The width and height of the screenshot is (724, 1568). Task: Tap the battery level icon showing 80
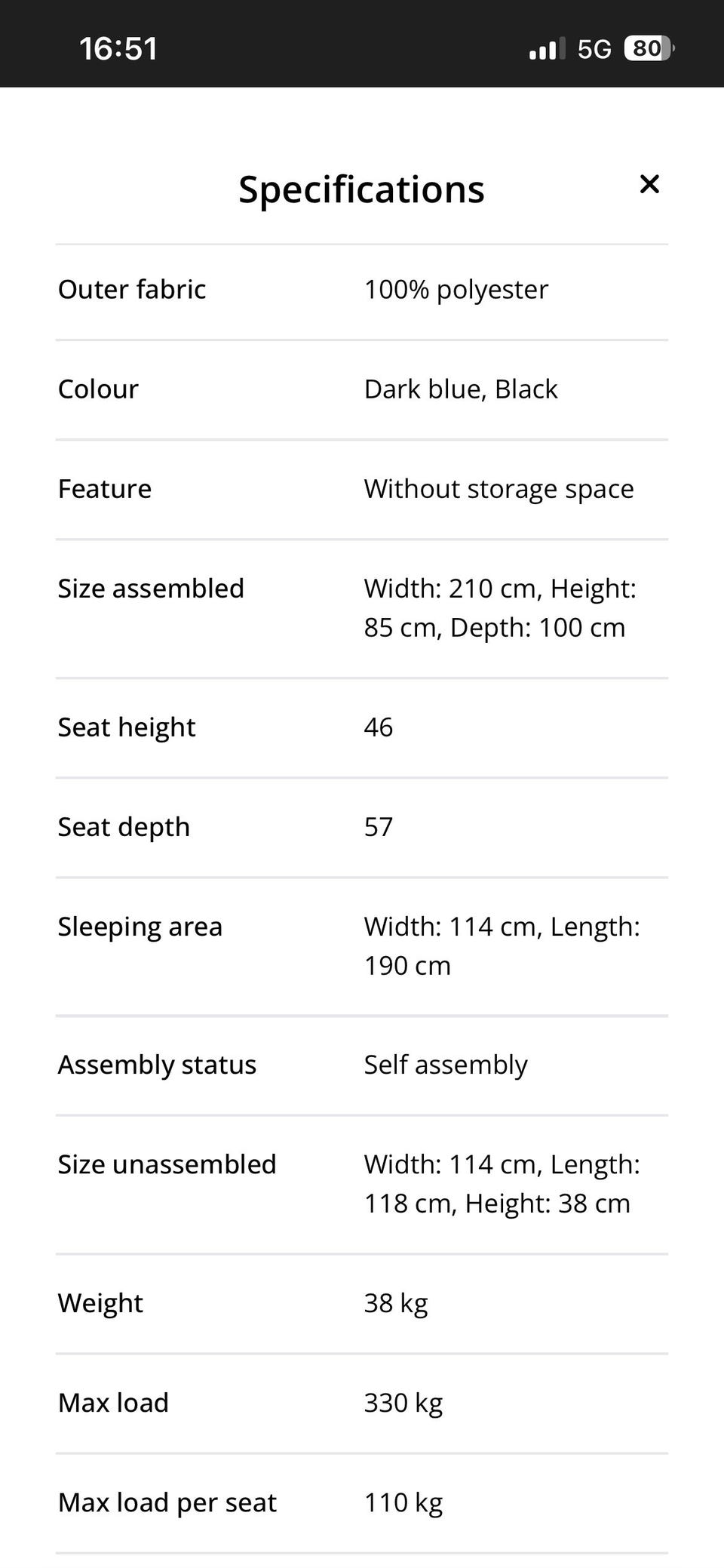648,49
